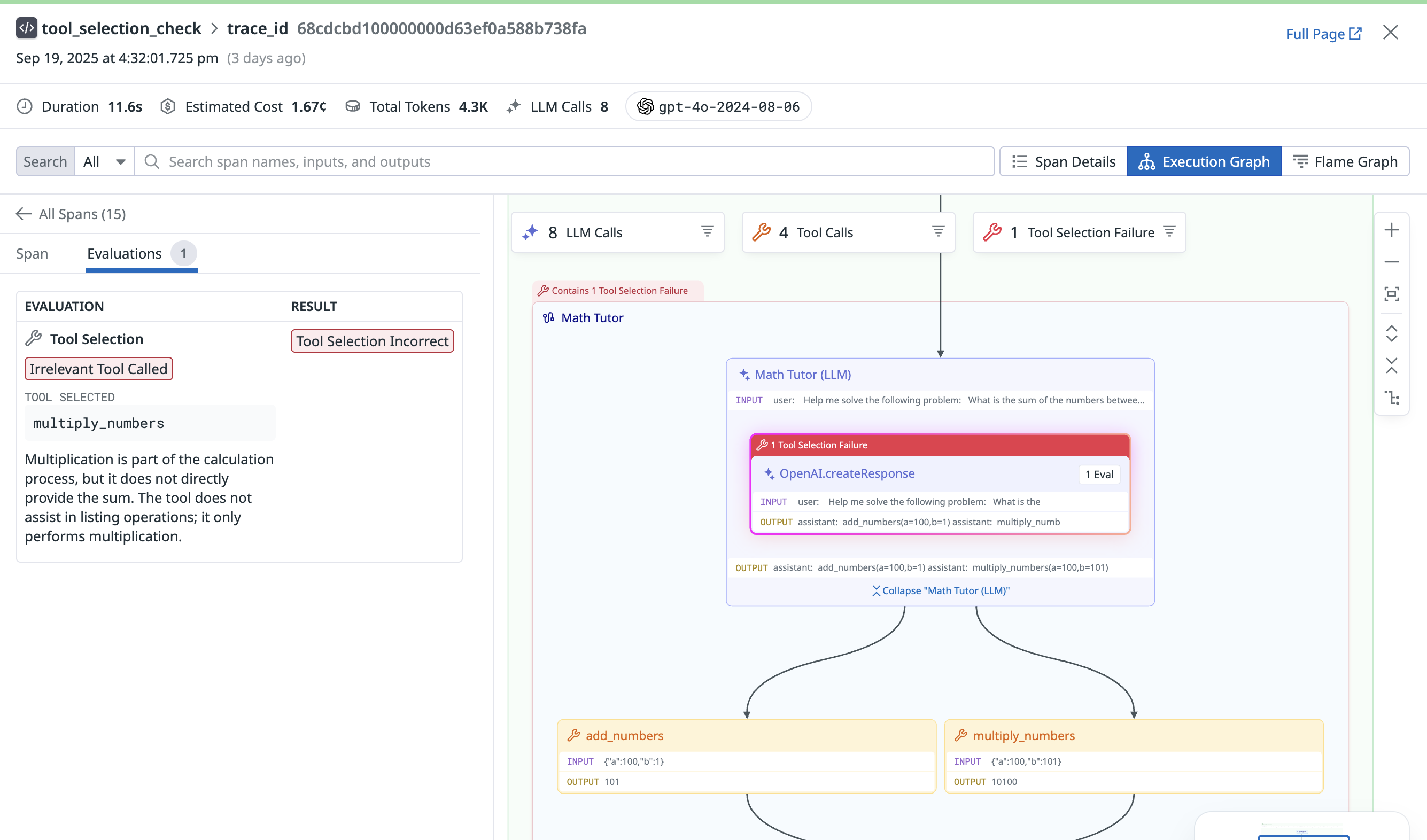
Task: Collapse all graph nodes
Action: [1391, 365]
